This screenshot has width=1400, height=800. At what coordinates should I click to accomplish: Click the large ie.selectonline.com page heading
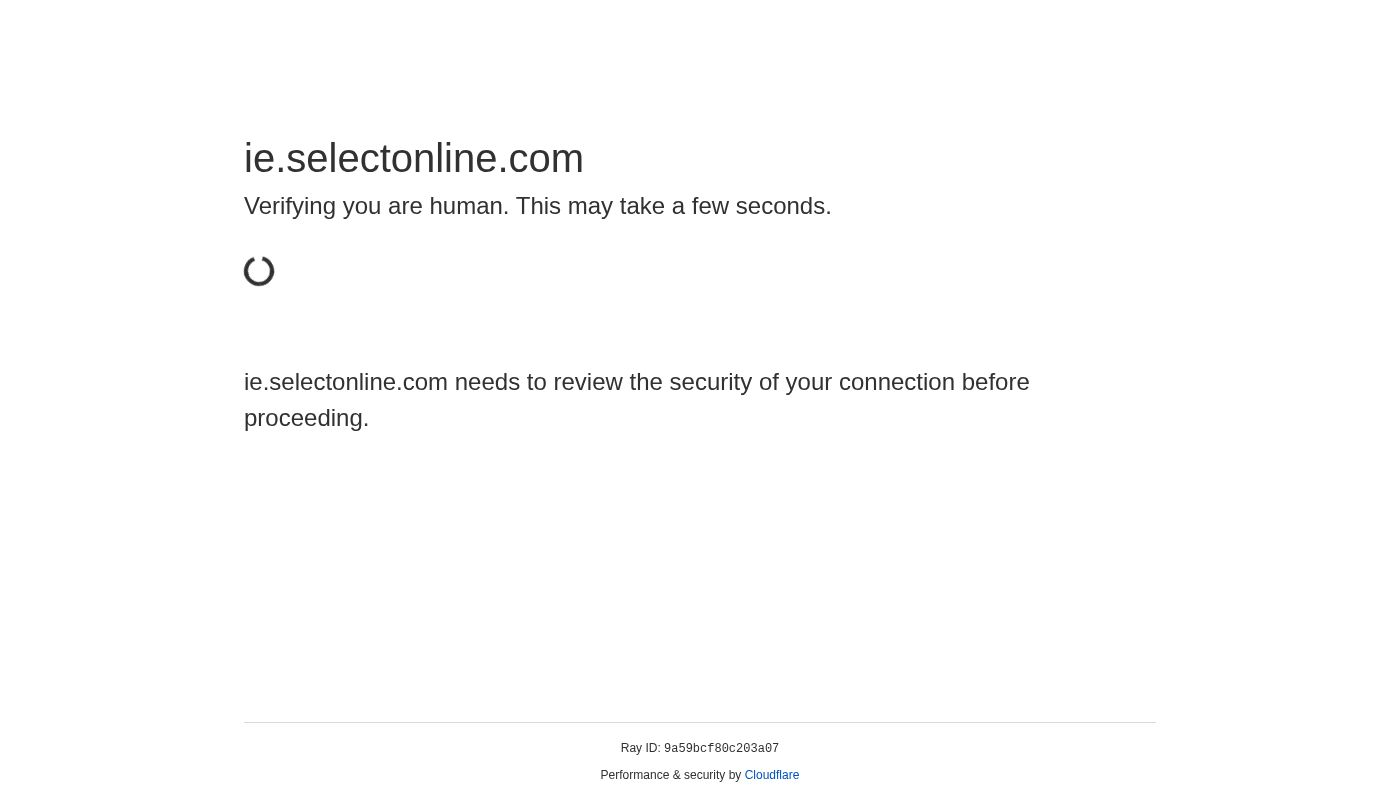tap(413, 158)
